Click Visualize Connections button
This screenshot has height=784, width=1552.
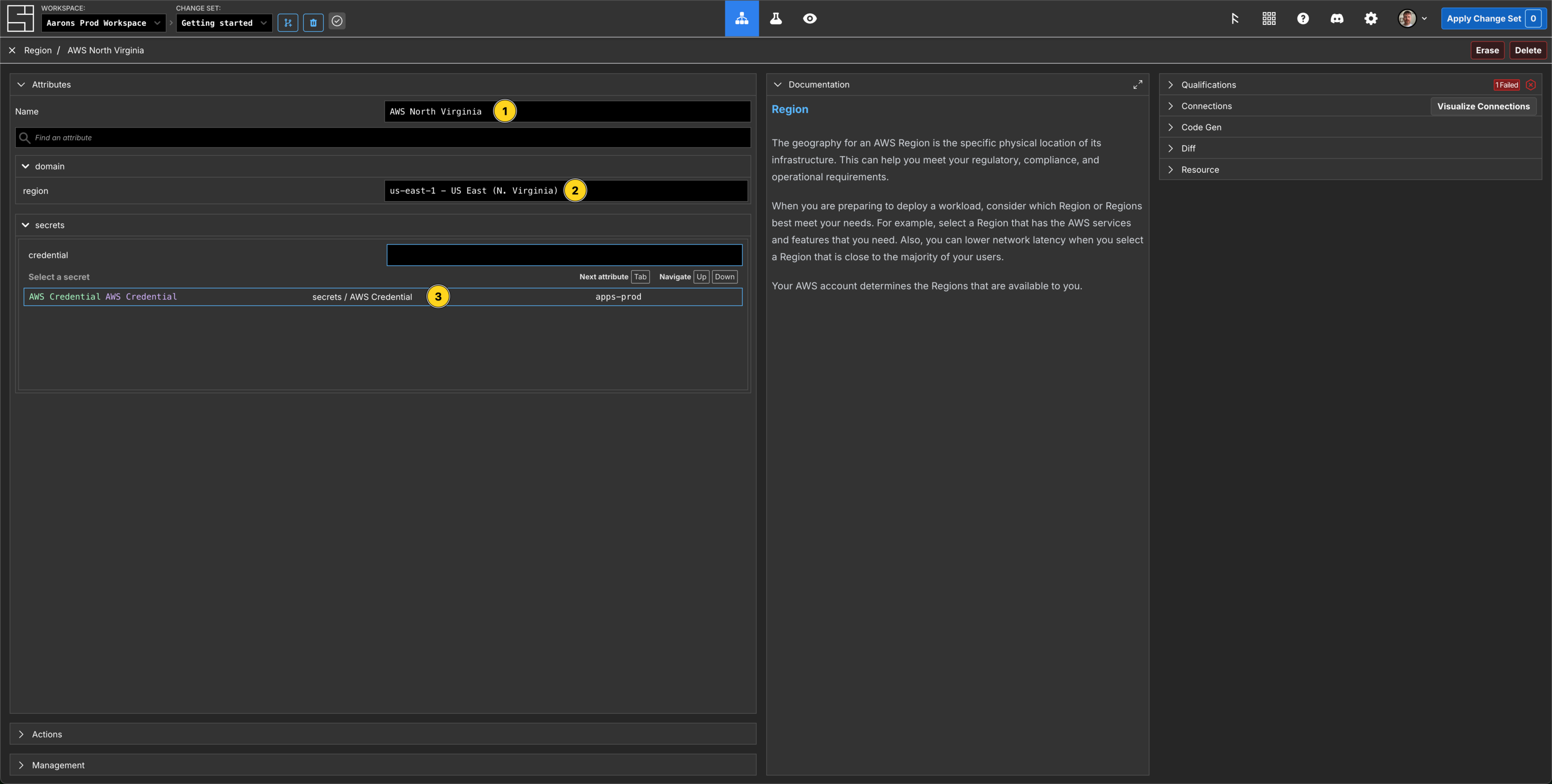(x=1483, y=107)
